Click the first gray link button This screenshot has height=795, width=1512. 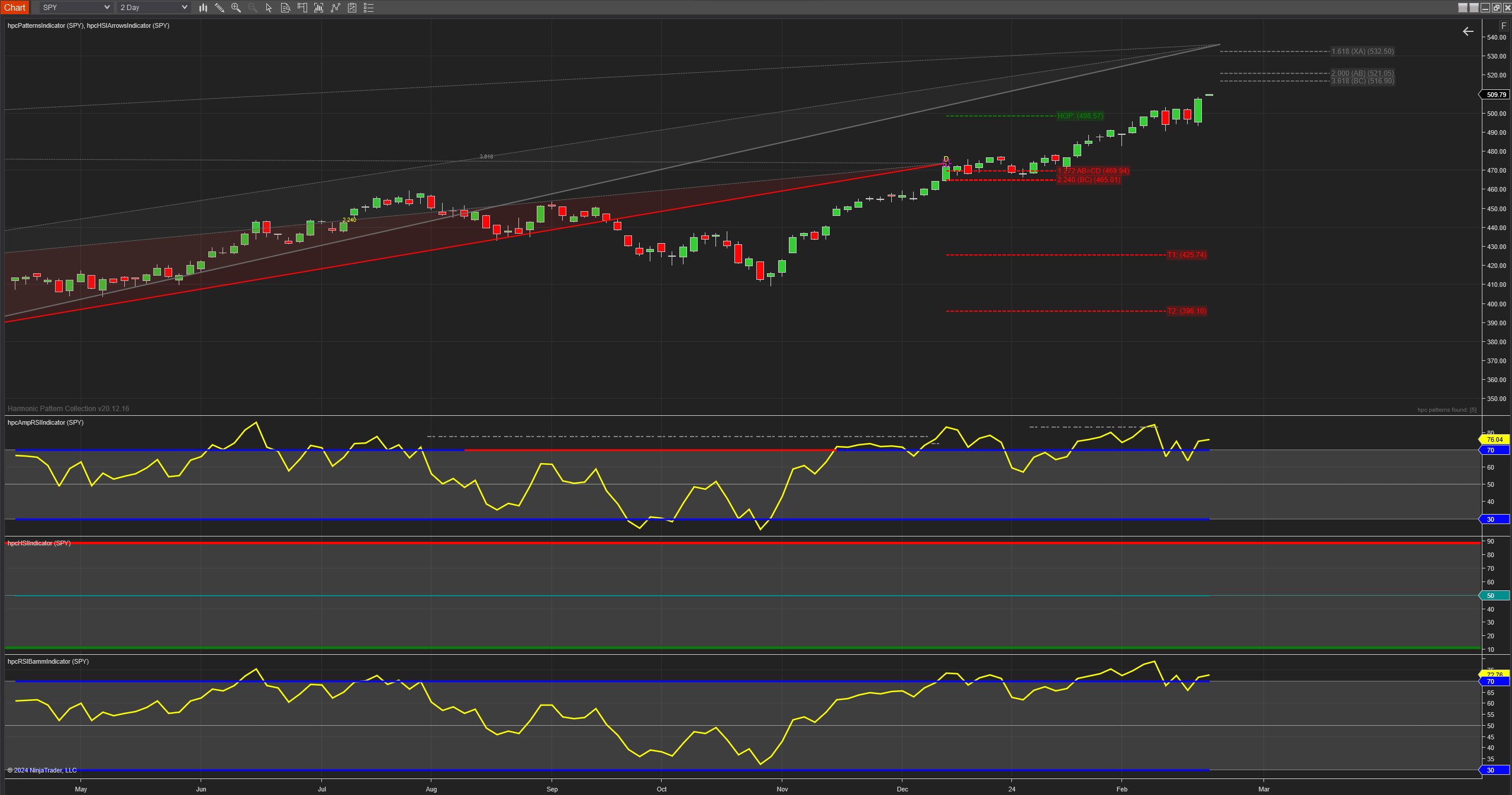point(1463,8)
